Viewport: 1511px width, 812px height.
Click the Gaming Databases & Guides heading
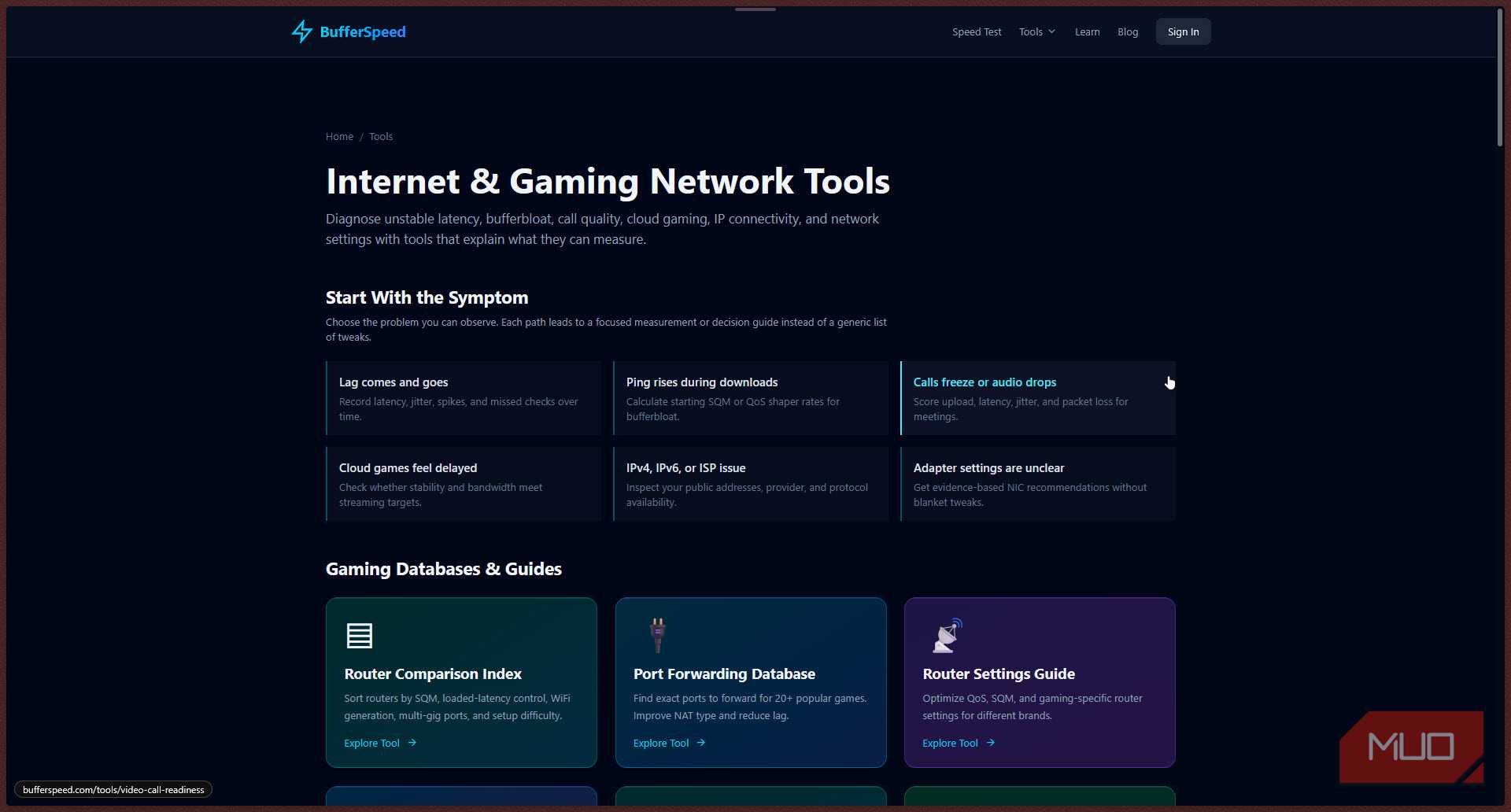(x=444, y=569)
